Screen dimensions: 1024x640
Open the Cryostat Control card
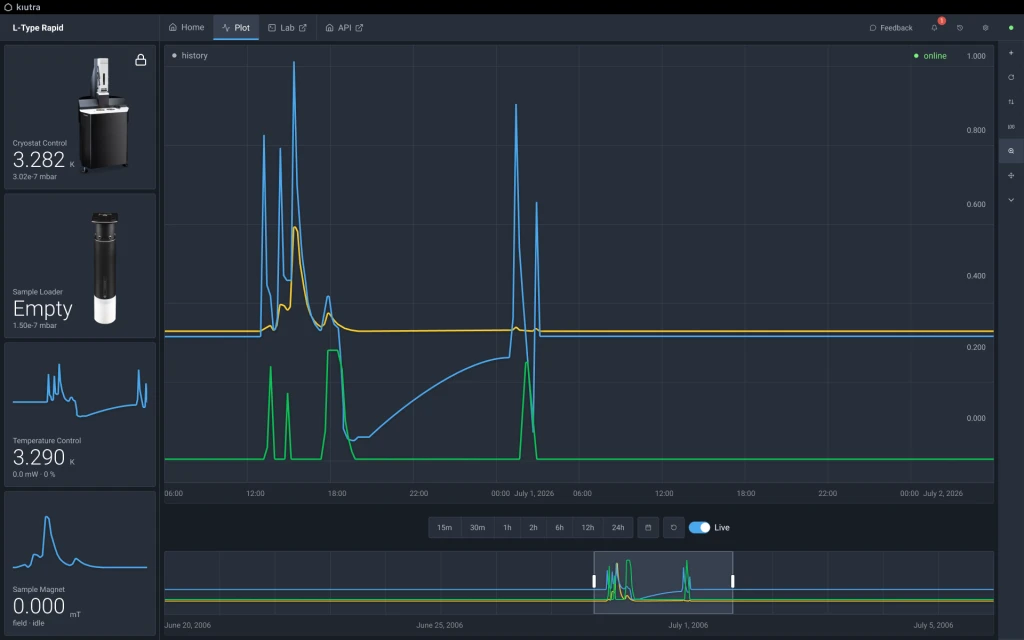click(x=80, y=117)
